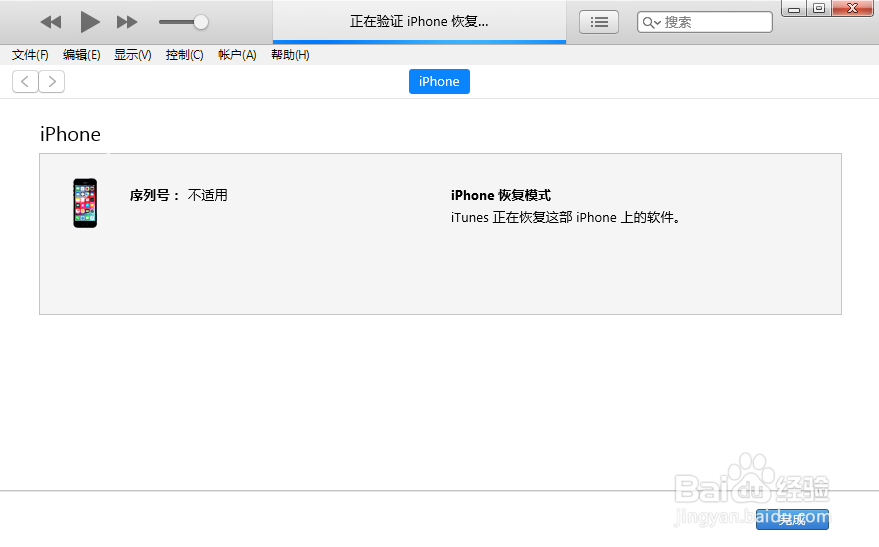Open the 控制(C) menu
The width and height of the screenshot is (879, 547).
[184, 55]
